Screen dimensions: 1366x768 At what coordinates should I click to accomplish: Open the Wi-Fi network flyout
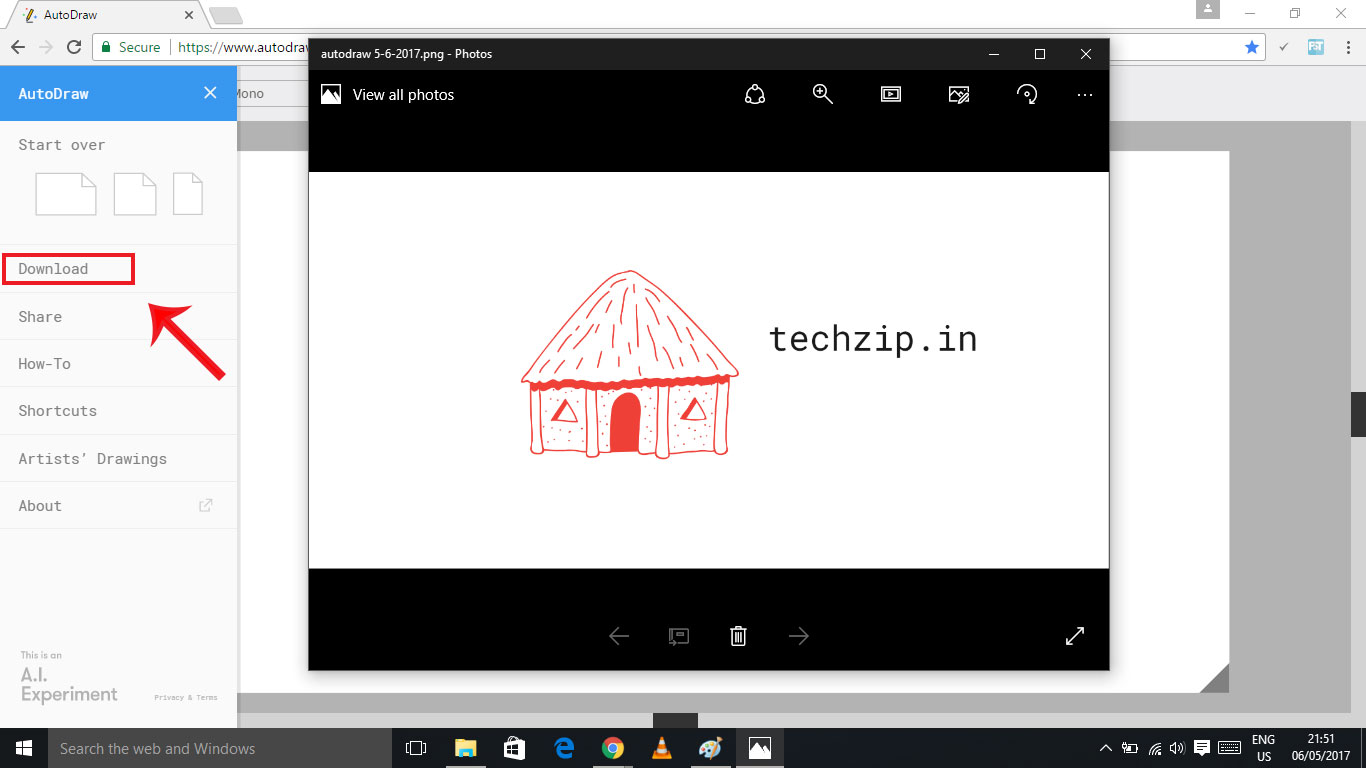(1155, 748)
